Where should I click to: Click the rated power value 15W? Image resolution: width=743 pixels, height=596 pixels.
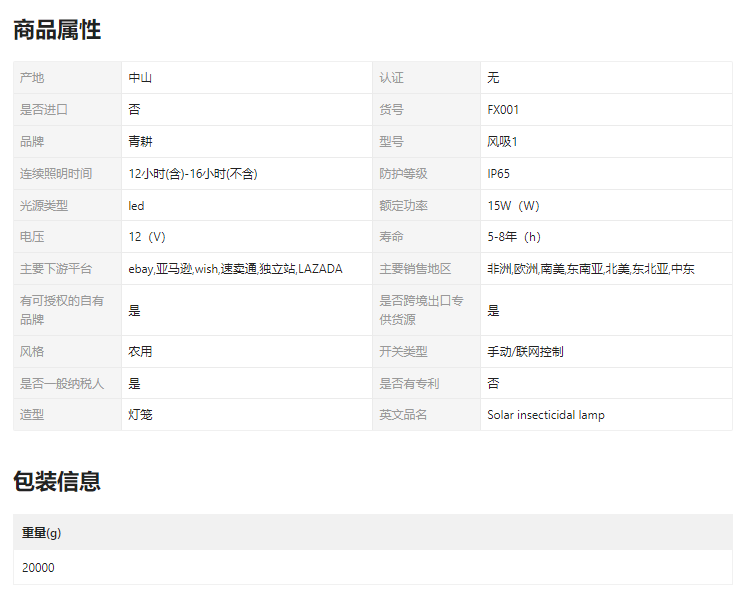(513, 206)
